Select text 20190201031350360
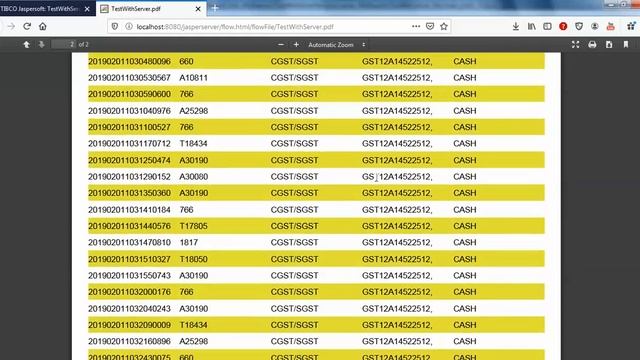The image size is (640, 360). [129, 193]
